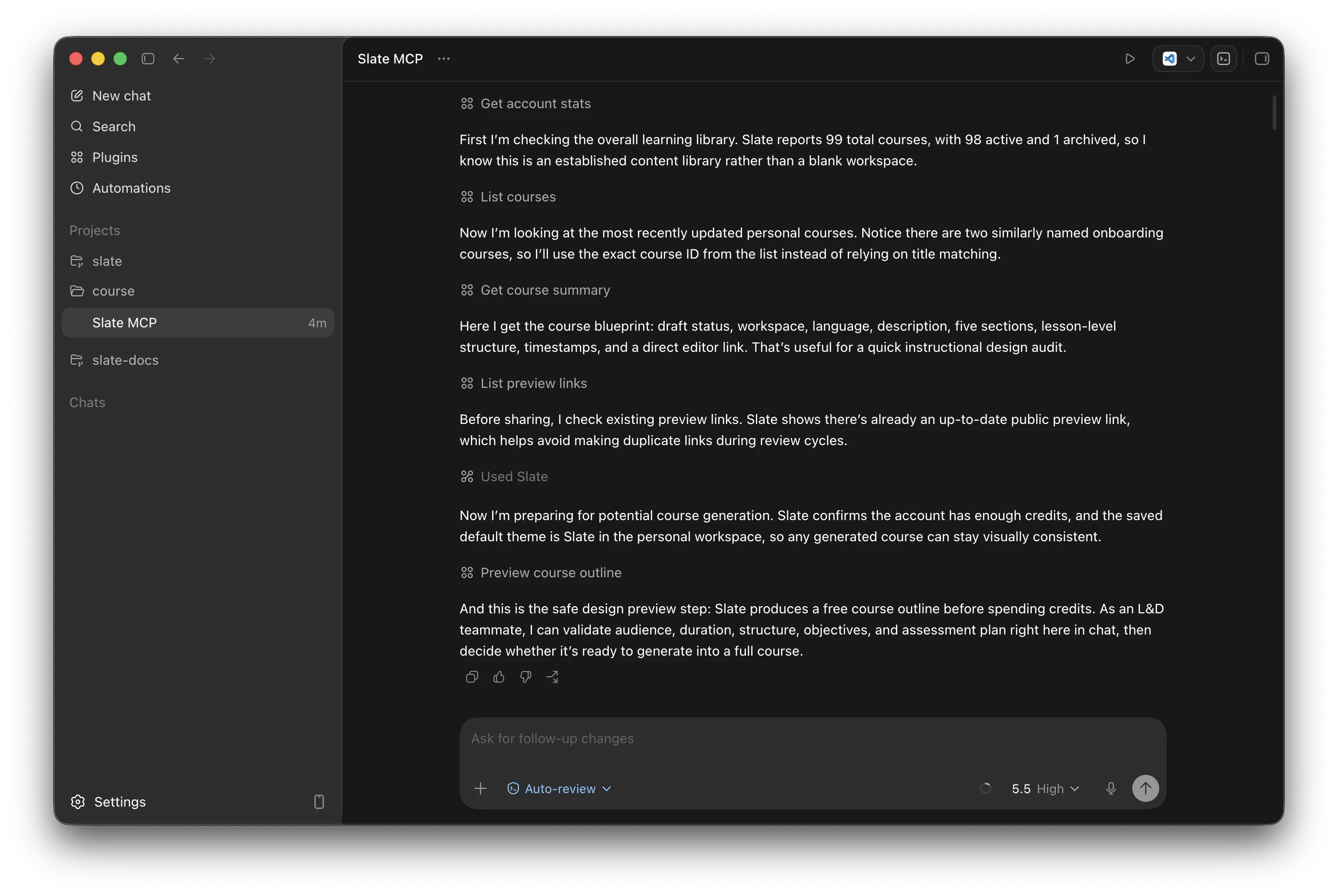Open the Slate MCP three-dot menu
1338x896 pixels.
click(444, 59)
